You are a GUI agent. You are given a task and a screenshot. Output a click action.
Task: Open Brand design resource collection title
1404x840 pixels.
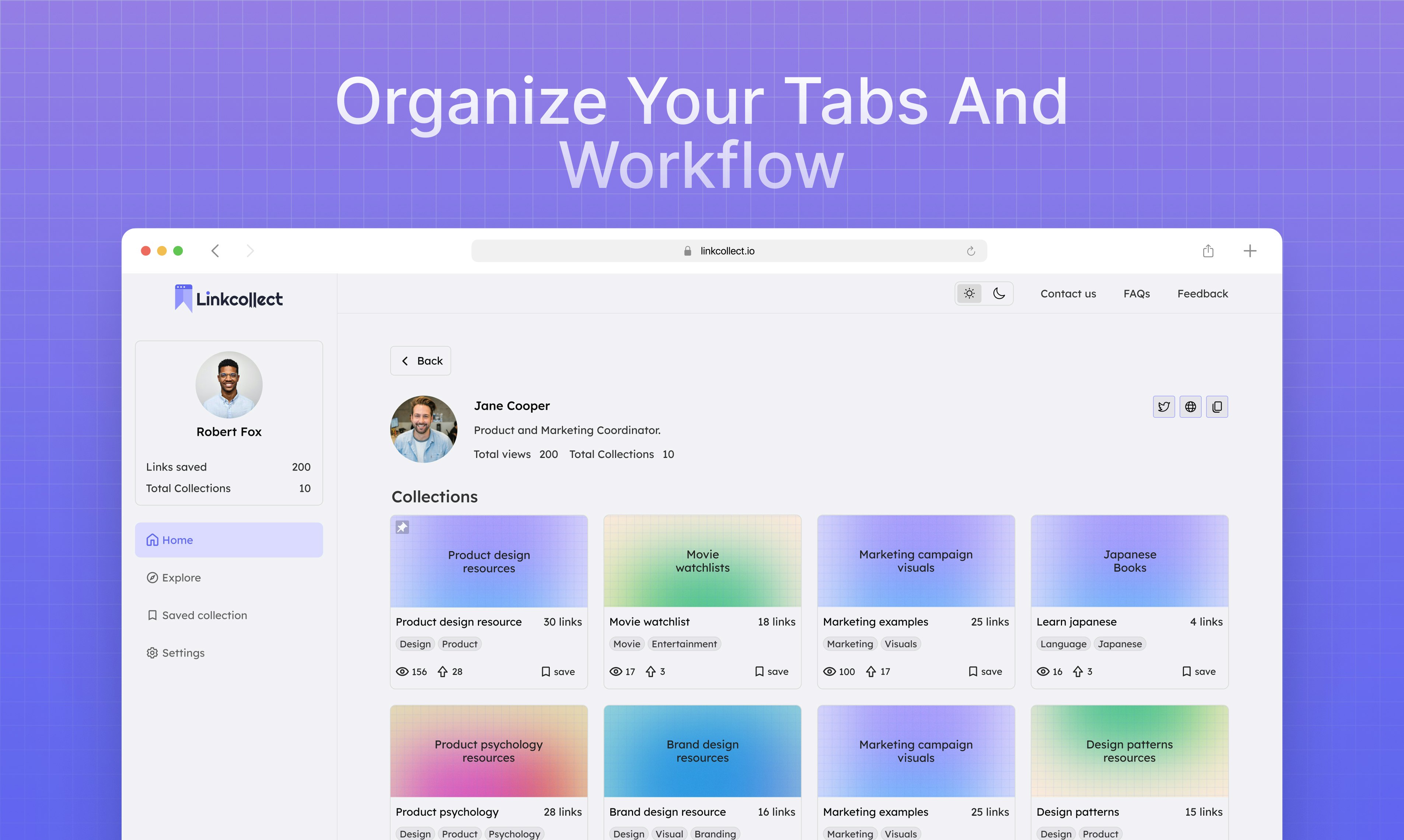pos(667,812)
